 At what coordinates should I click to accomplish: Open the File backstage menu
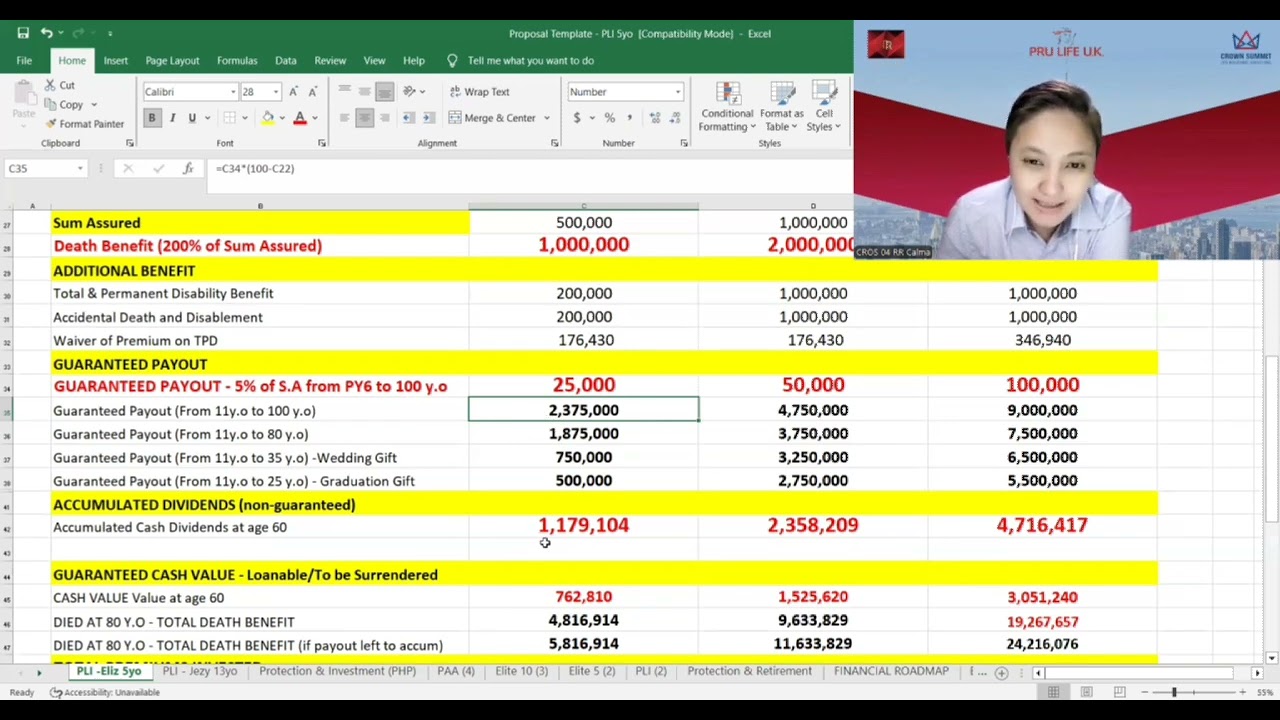[x=24, y=61]
